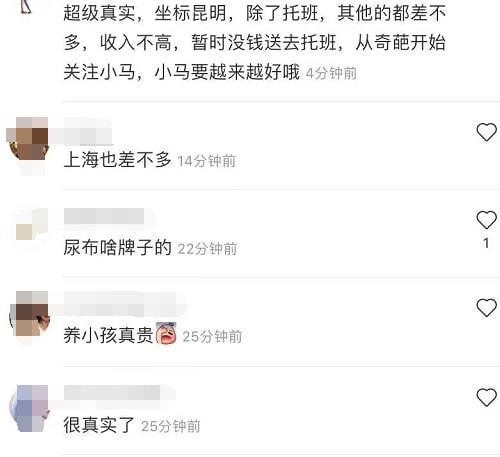The height and width of the screenshot is (457, 500).
Task: Like the 上海也差不多 comment
Action: pos(486,132)
